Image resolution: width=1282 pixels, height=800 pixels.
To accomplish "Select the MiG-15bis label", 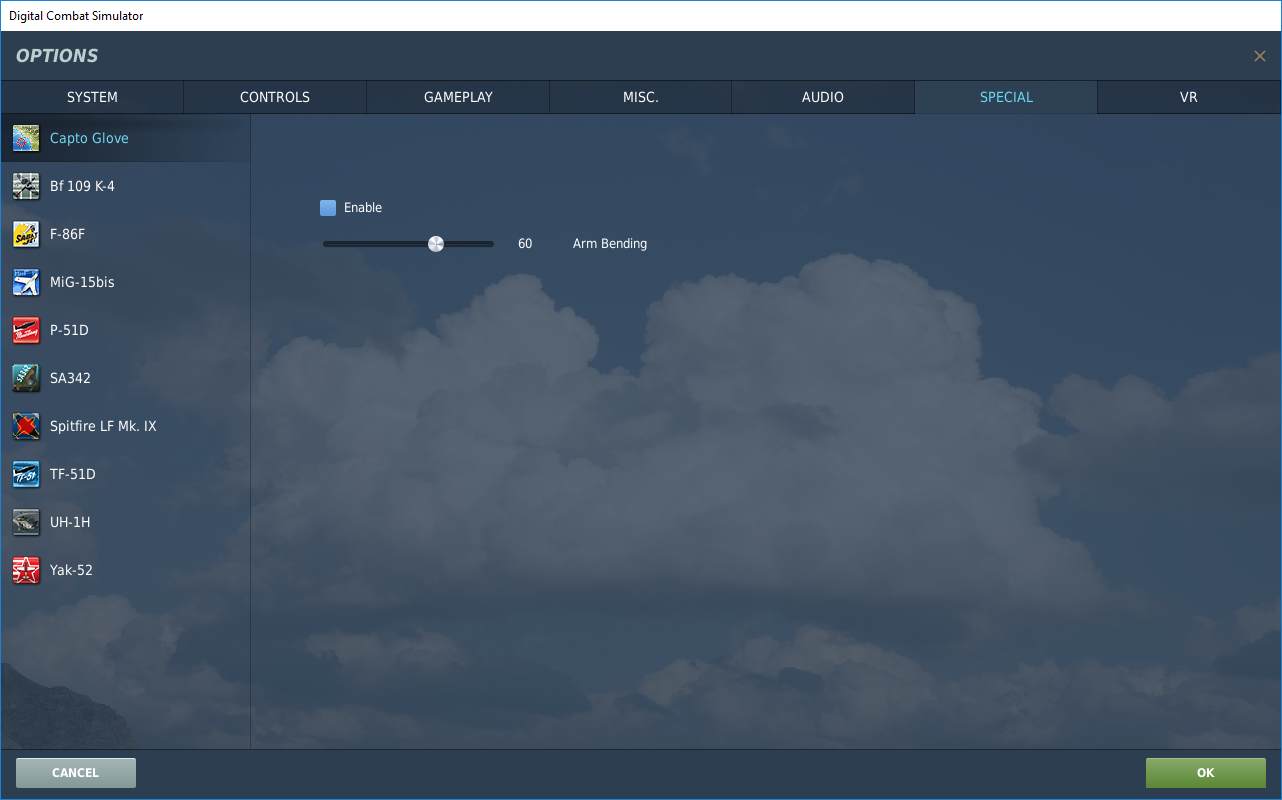I will [x=82, y=282].
